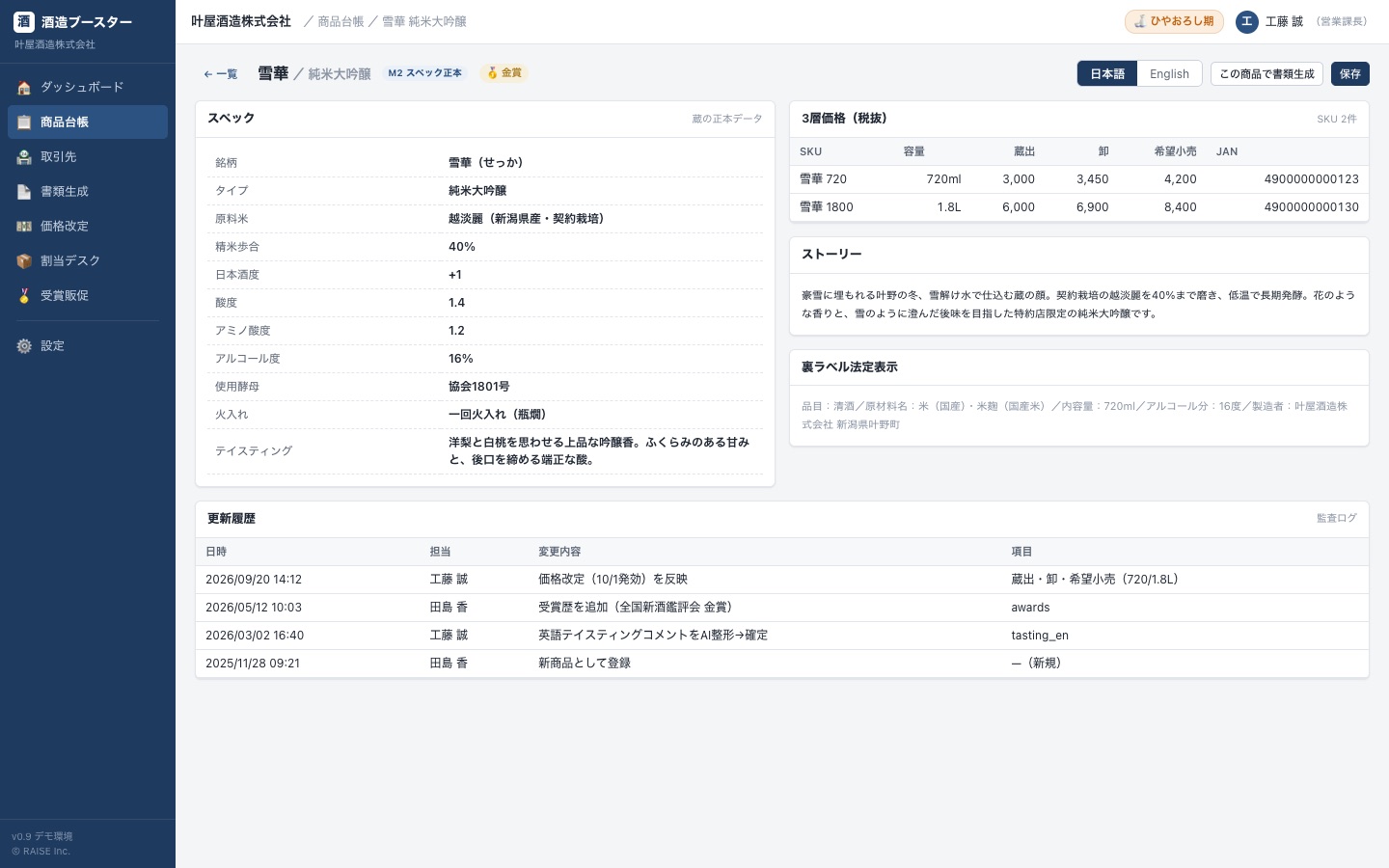Open the ダッシュボード house icon
The image size is (1389, 868).
[24, 88]
